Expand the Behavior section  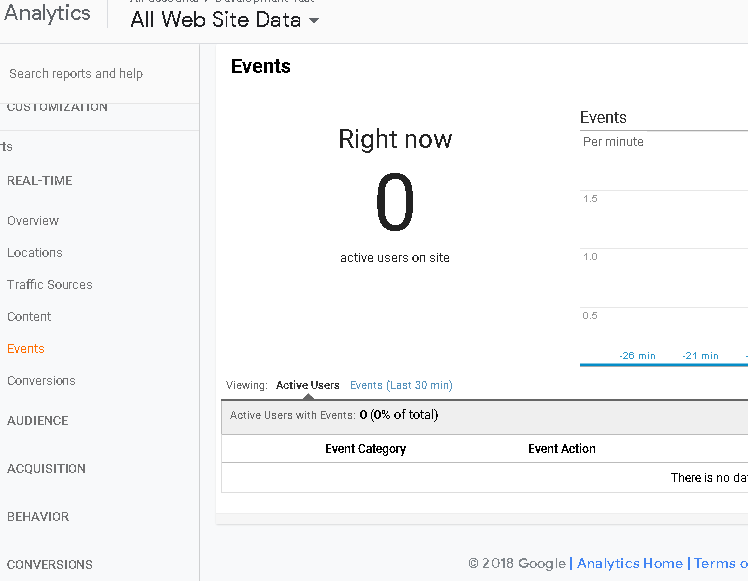tap(38, 517)
